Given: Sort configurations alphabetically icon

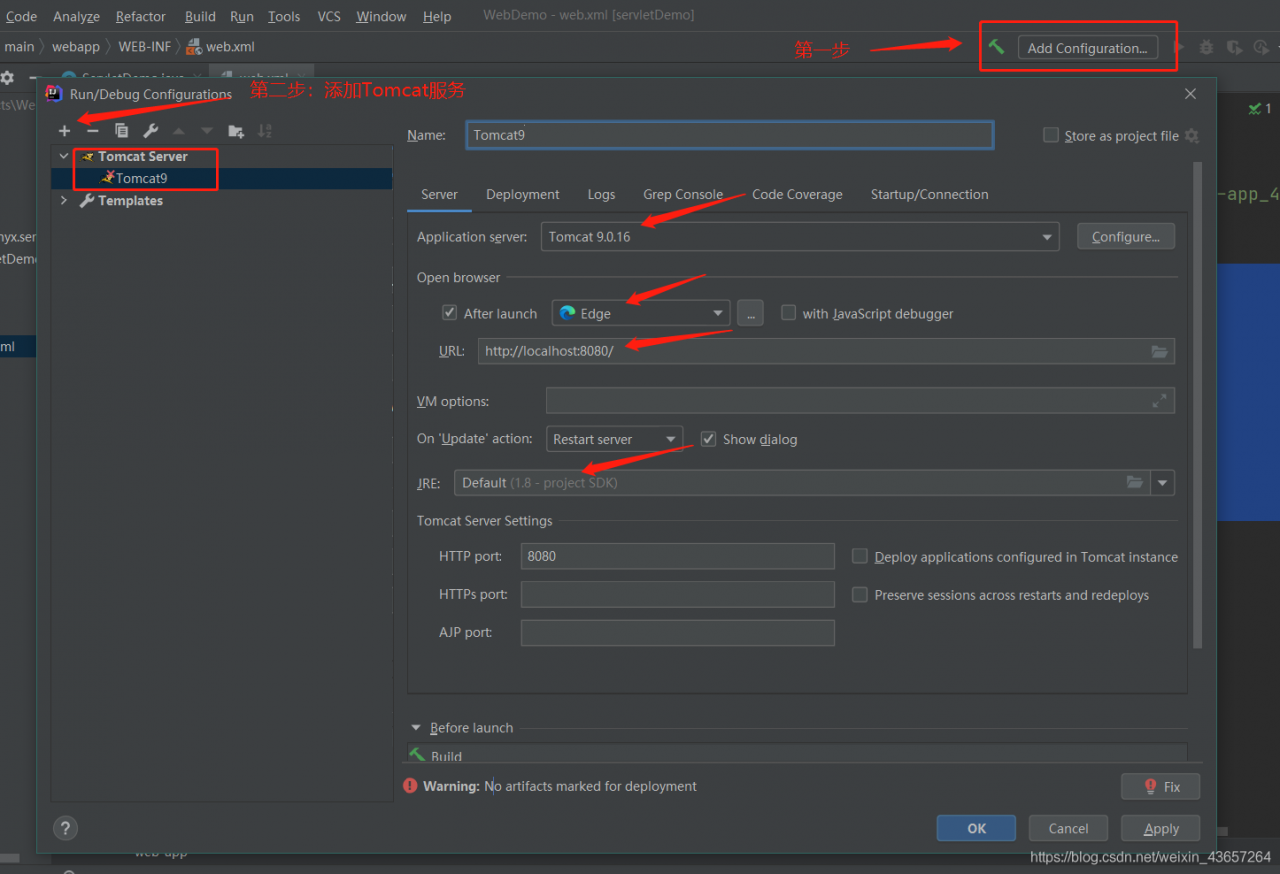Looking at the screenshot, I should 265,131.
